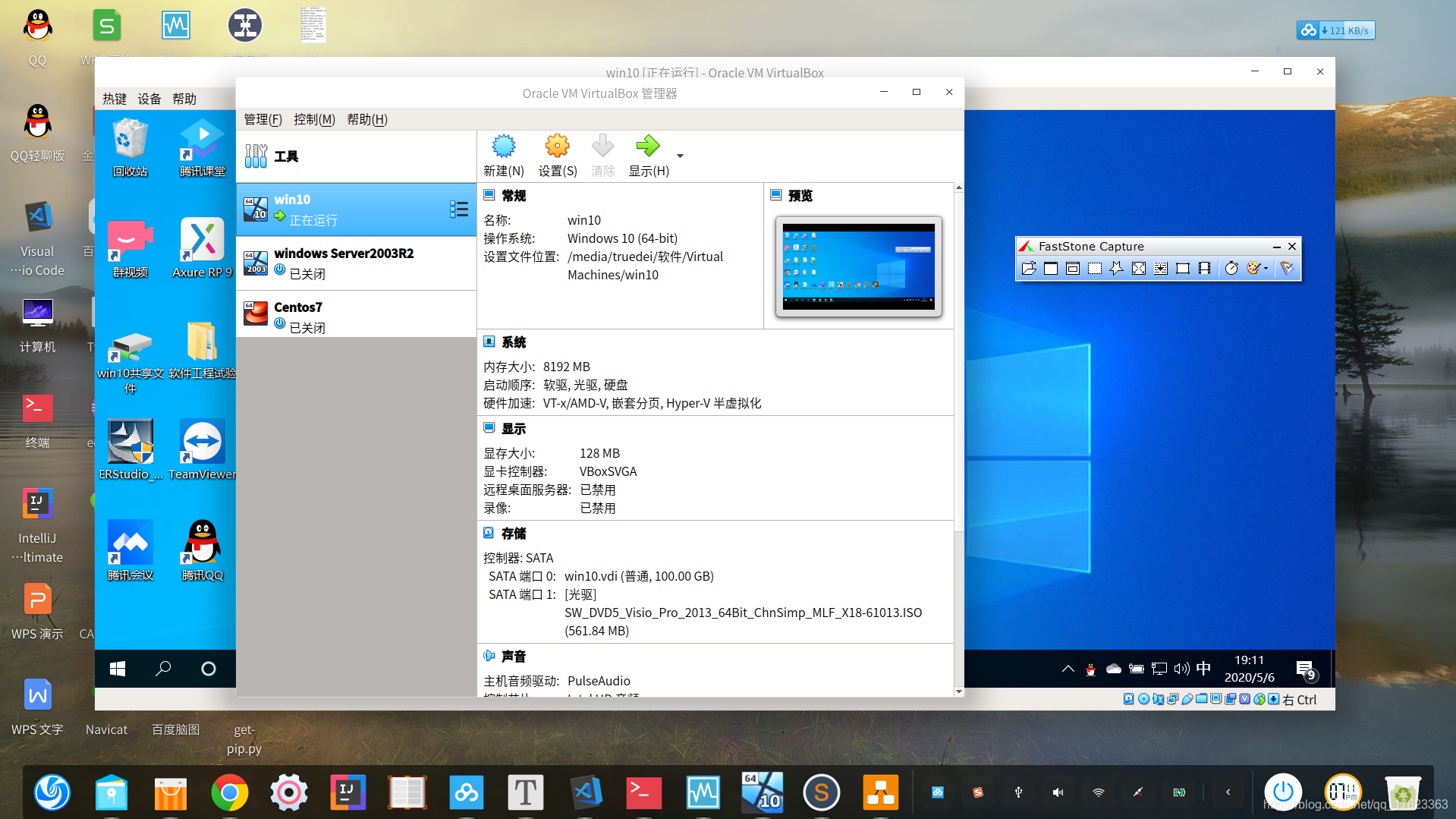Collapse dock tray with left chevron

pyautogui.click(x=1228, y=792)
